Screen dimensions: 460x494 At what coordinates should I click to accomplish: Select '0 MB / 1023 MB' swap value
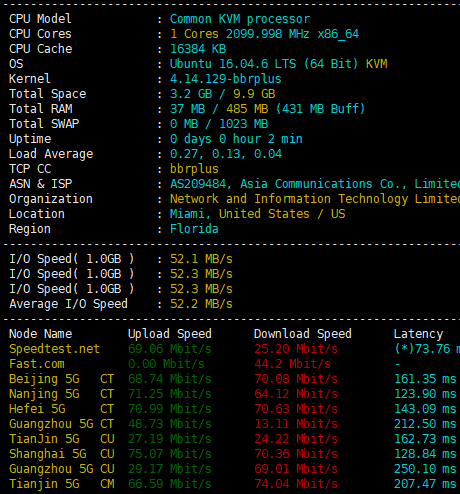tap(219, 124)
